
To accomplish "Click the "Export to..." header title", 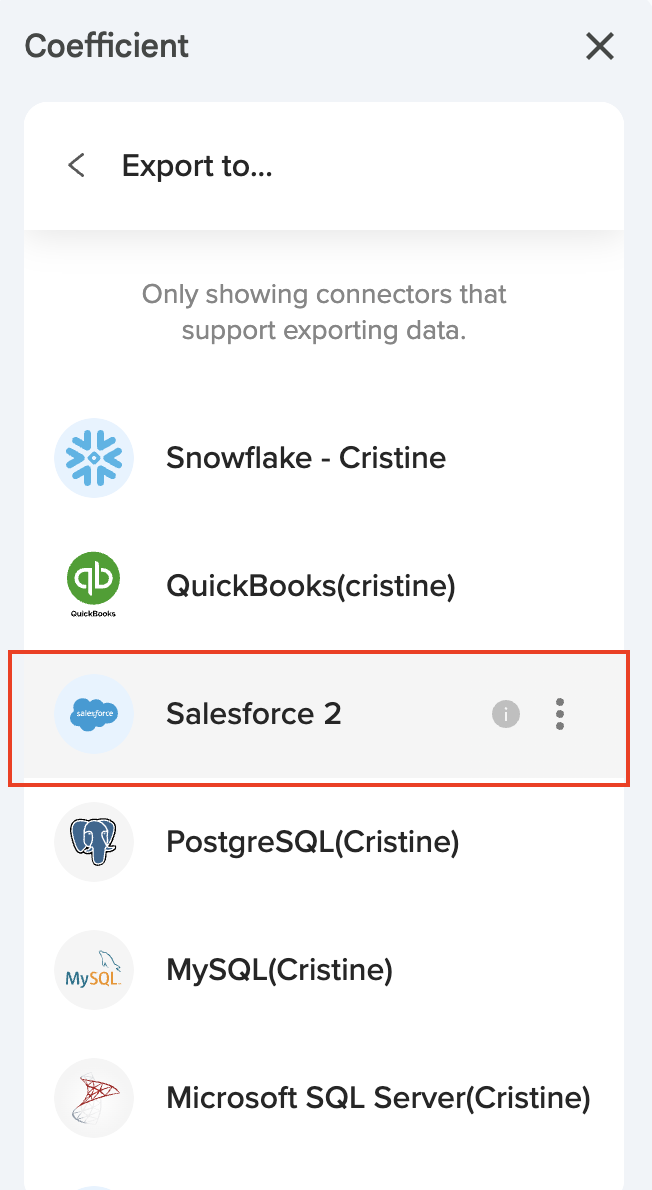I will coord(197,165).
